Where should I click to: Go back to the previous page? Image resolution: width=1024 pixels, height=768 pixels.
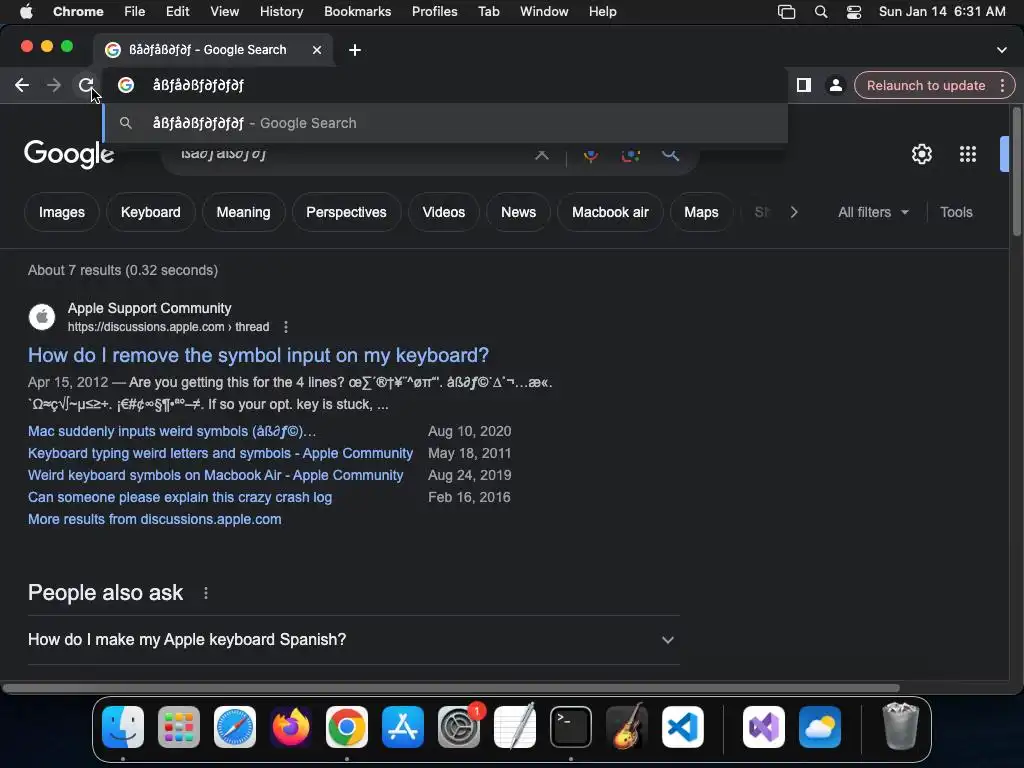tap(22, 85)
